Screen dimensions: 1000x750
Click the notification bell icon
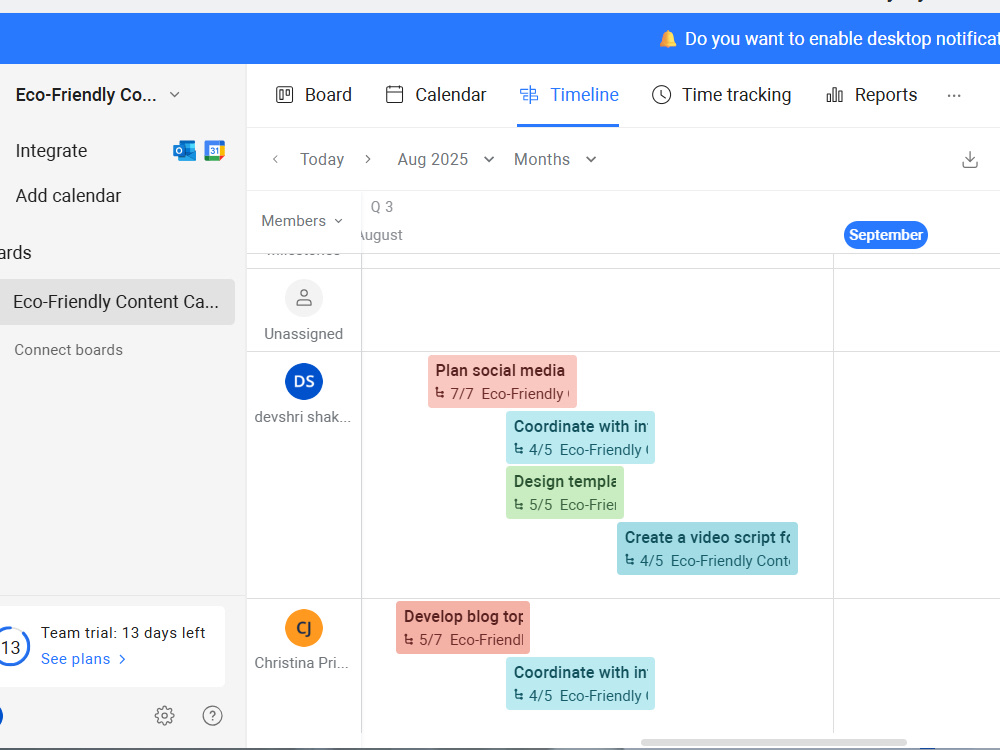point(668,39)
